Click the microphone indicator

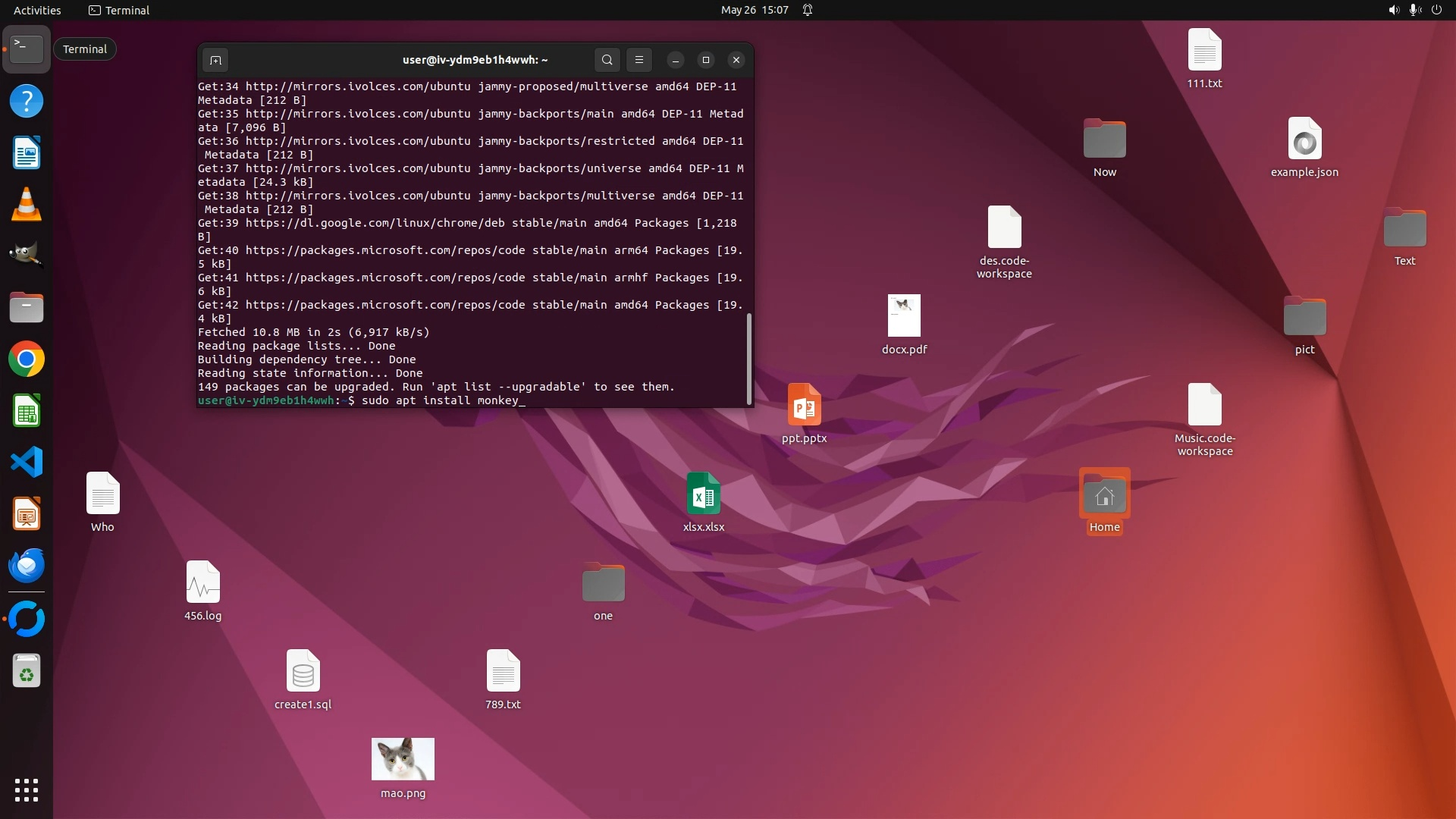1414,10
